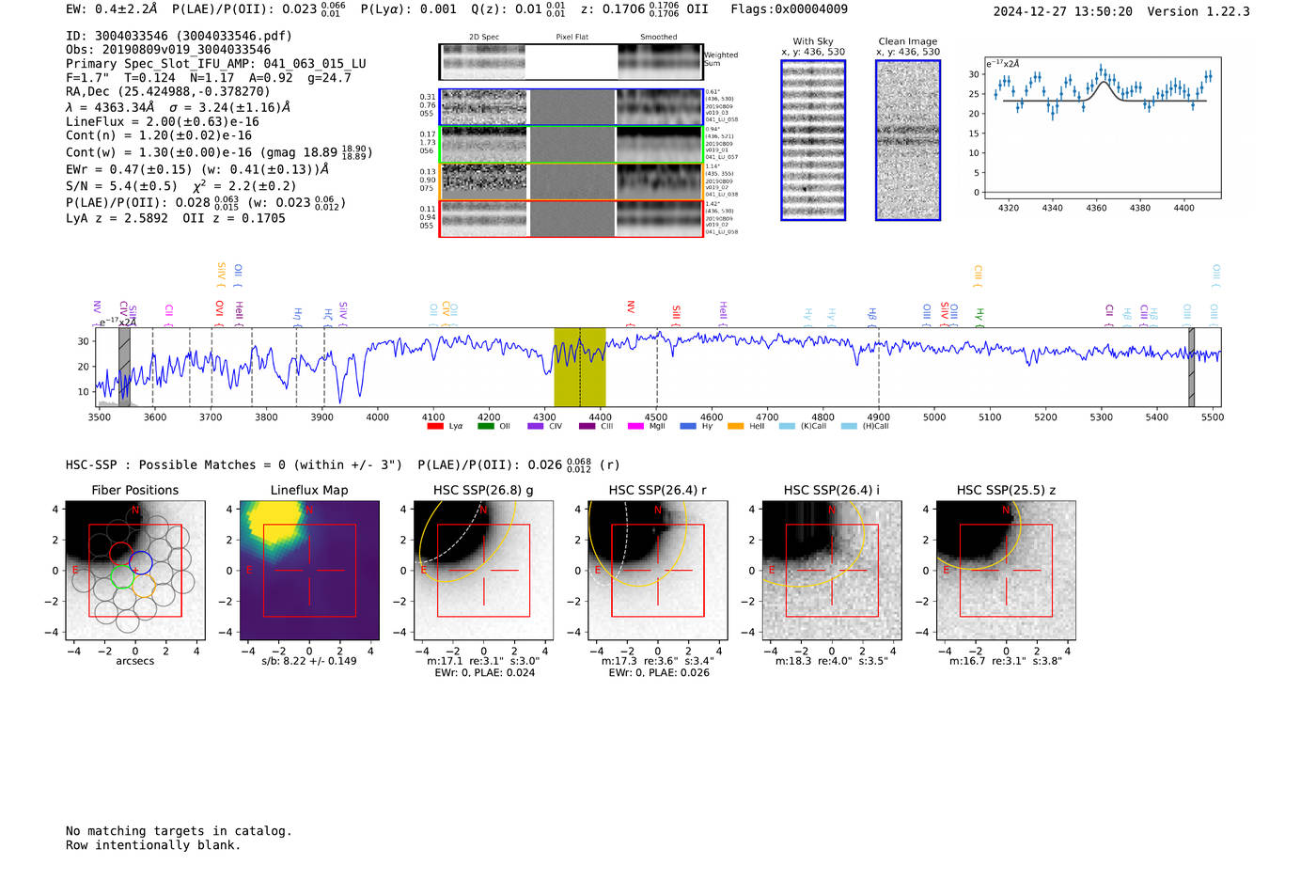Viewport: 1316px width, 896px height.
Task: Click the green fiber circle in Fiber Positions
Action: tap(123, 575)
